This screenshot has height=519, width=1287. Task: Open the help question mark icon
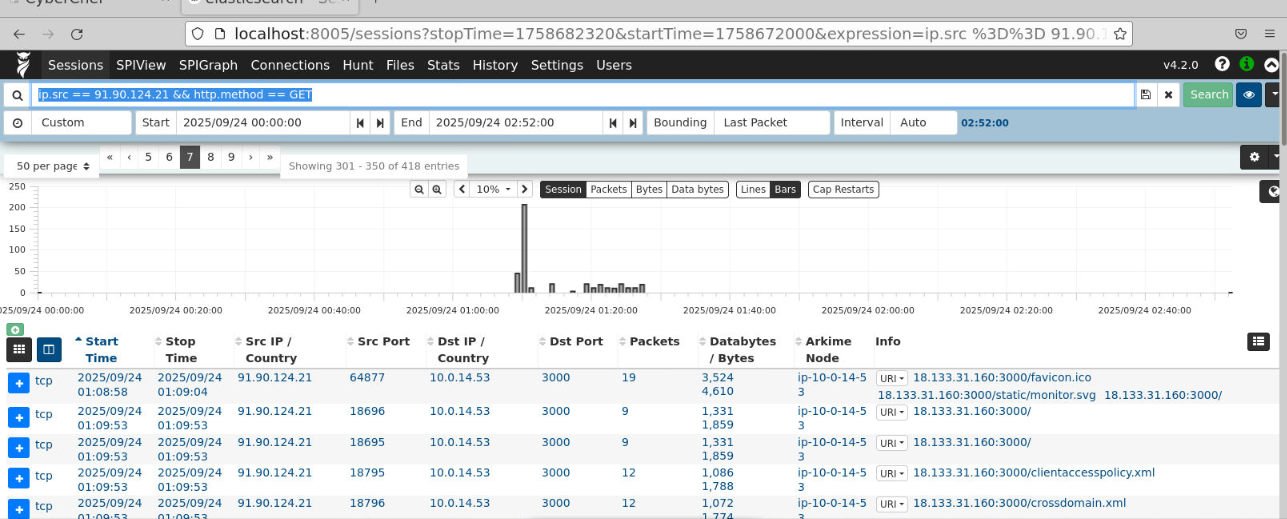pyautogui.click(x=1222, y=64)
